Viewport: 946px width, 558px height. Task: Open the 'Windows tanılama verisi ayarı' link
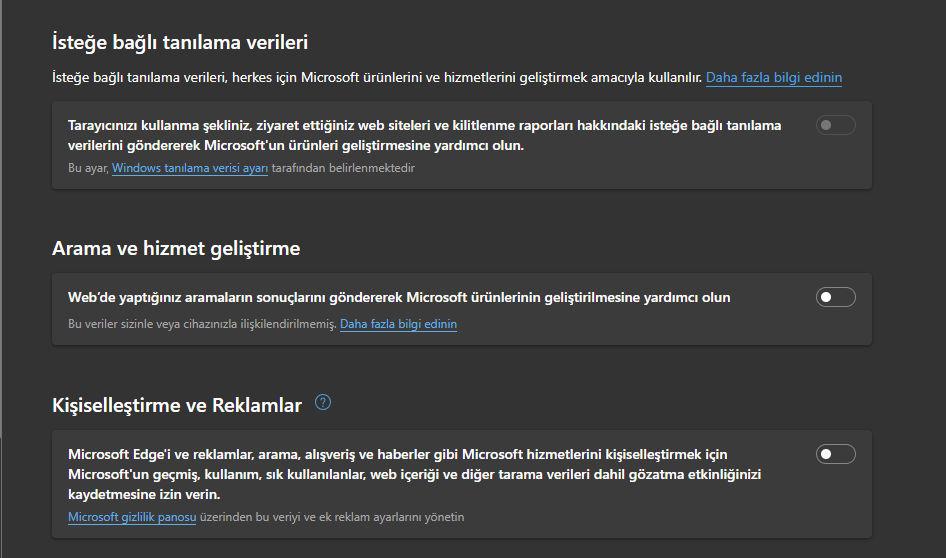click(190, 168)
